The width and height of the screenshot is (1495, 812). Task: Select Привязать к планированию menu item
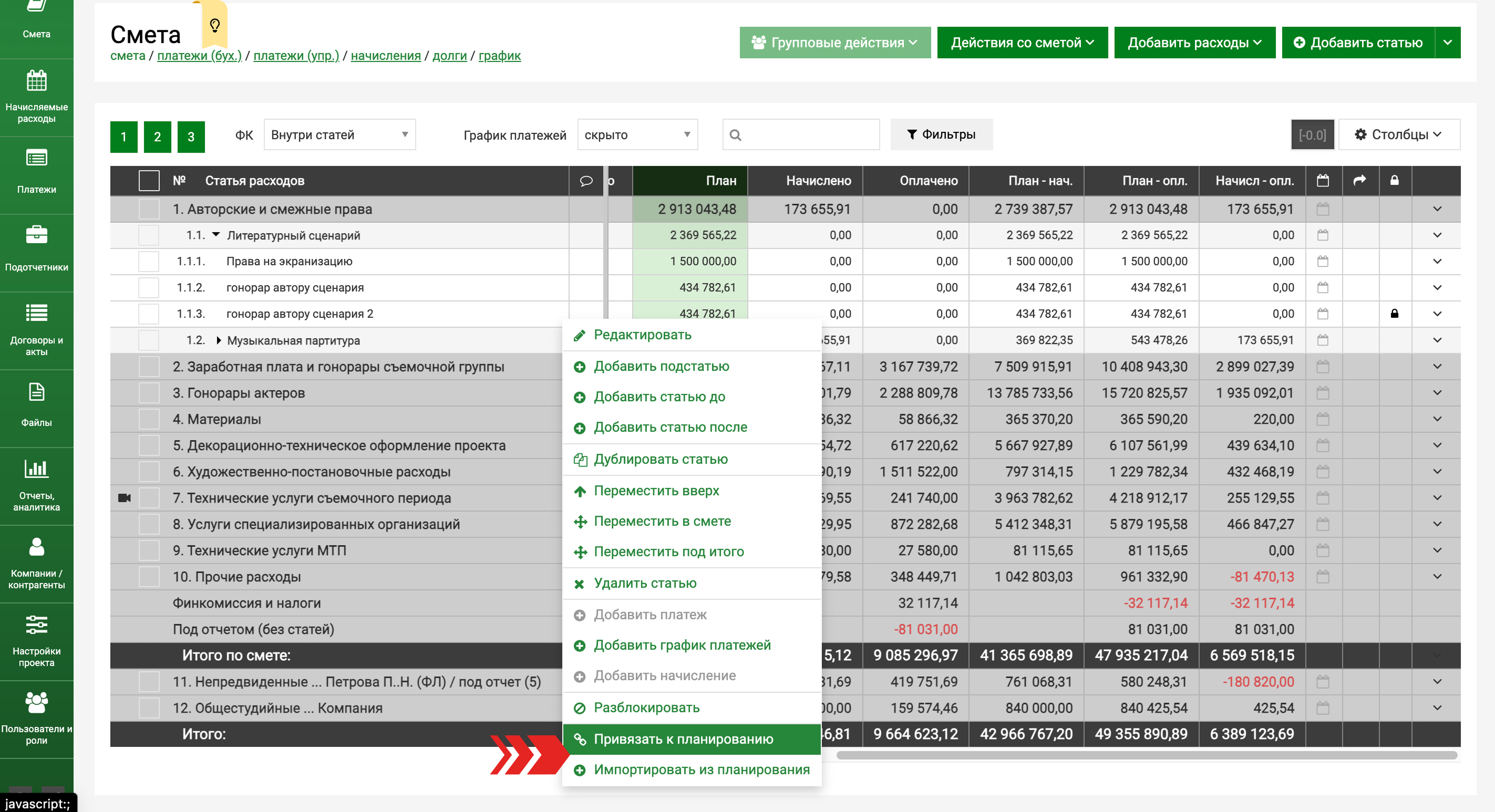click(692, 739)
